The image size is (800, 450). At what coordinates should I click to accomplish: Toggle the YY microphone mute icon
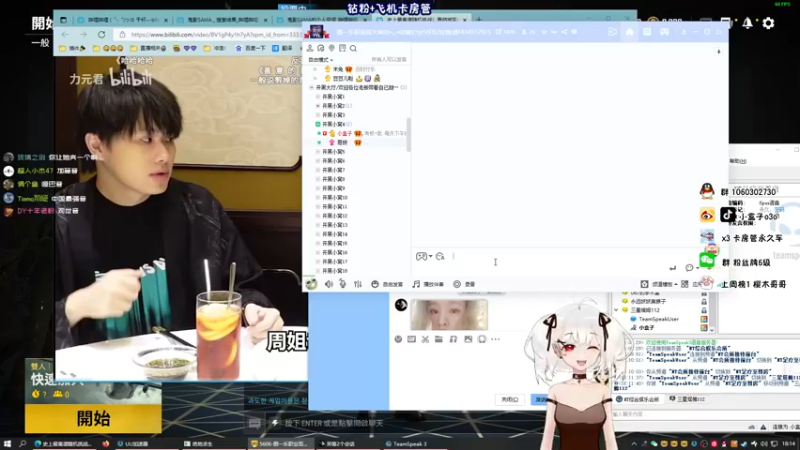click(343, 284)
